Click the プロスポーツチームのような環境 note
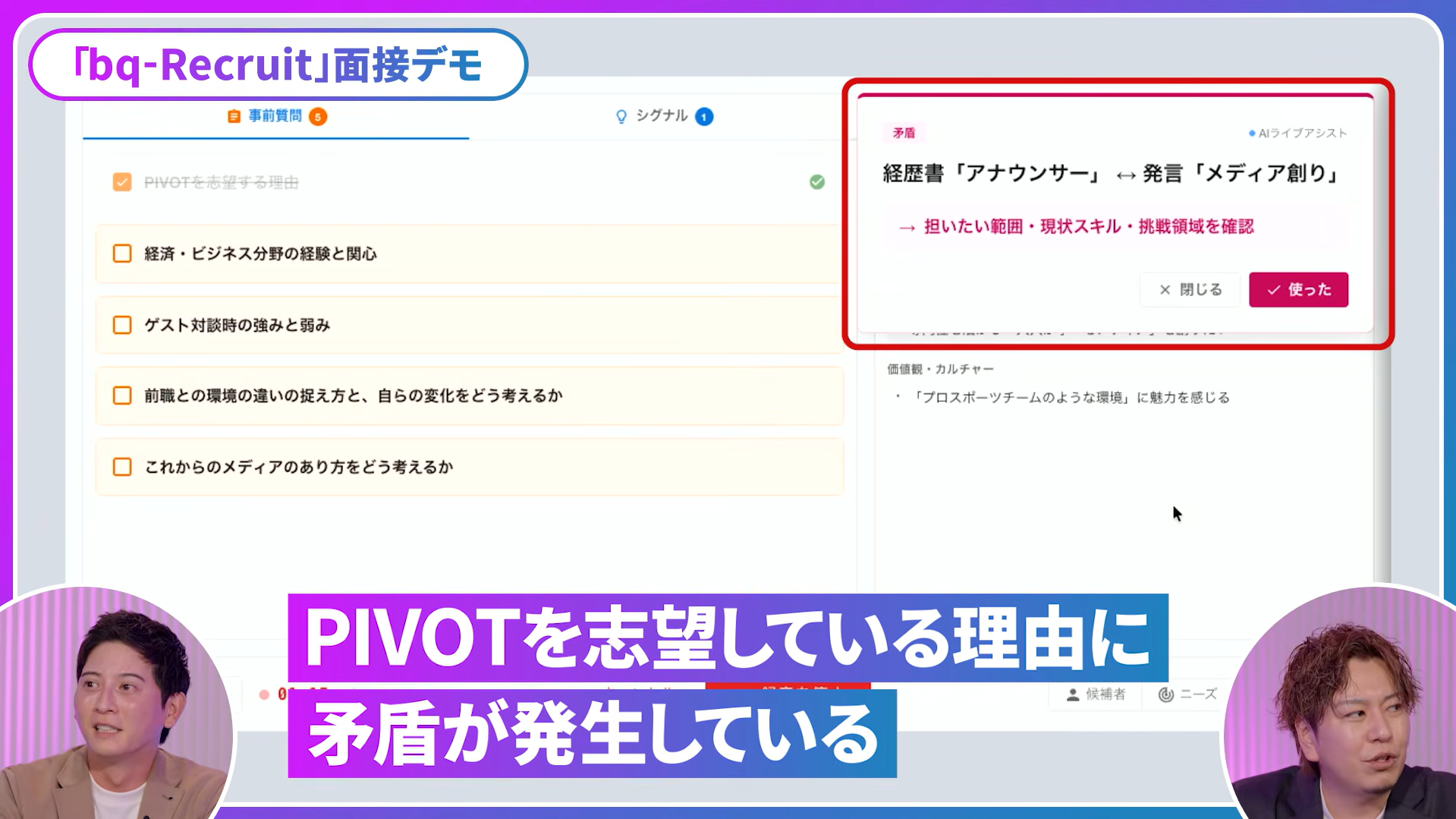 click(1070, 398)
